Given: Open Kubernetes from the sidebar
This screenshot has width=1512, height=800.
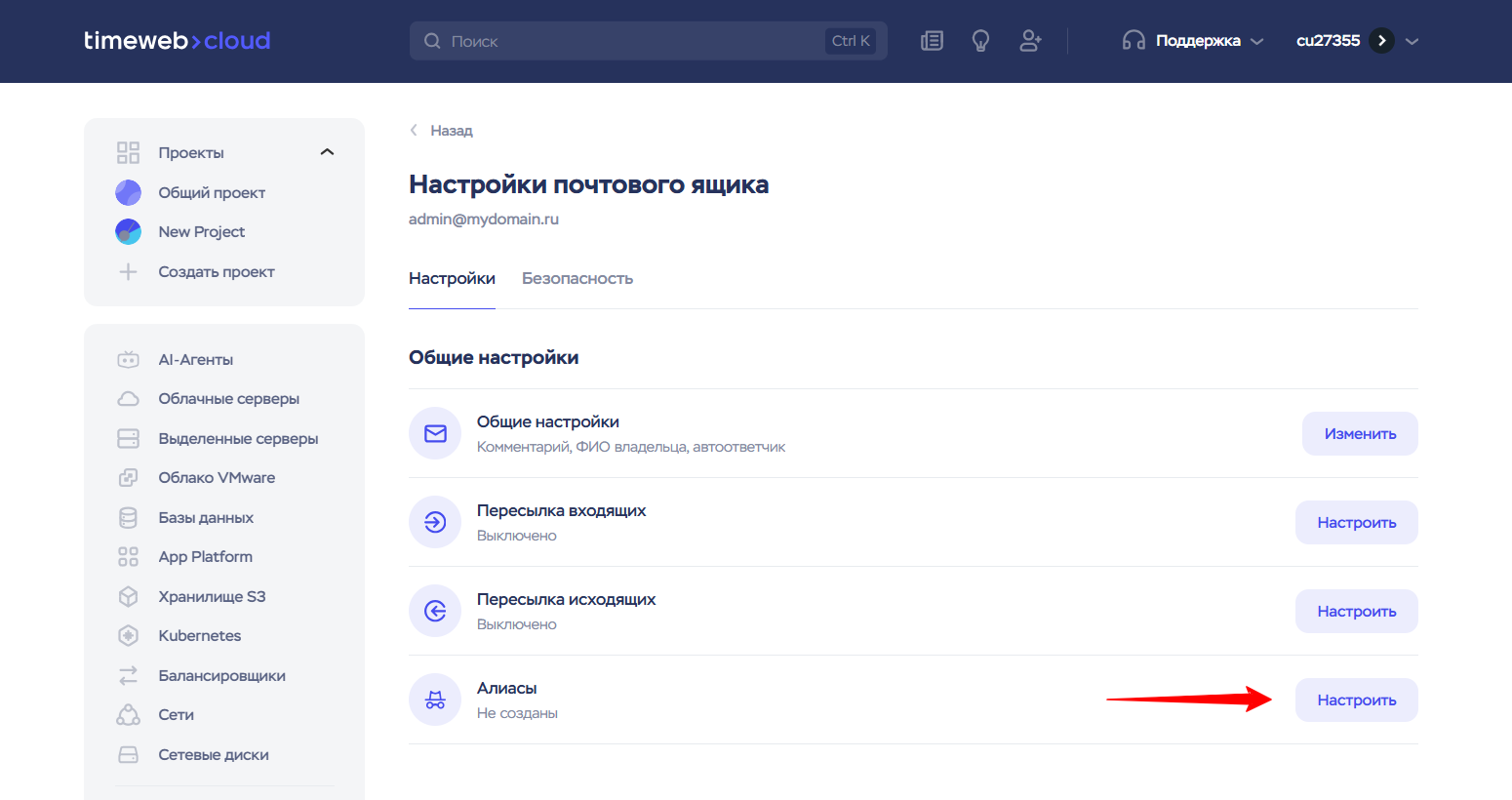Looking at the screenshot, I should (x=199, y=635).
